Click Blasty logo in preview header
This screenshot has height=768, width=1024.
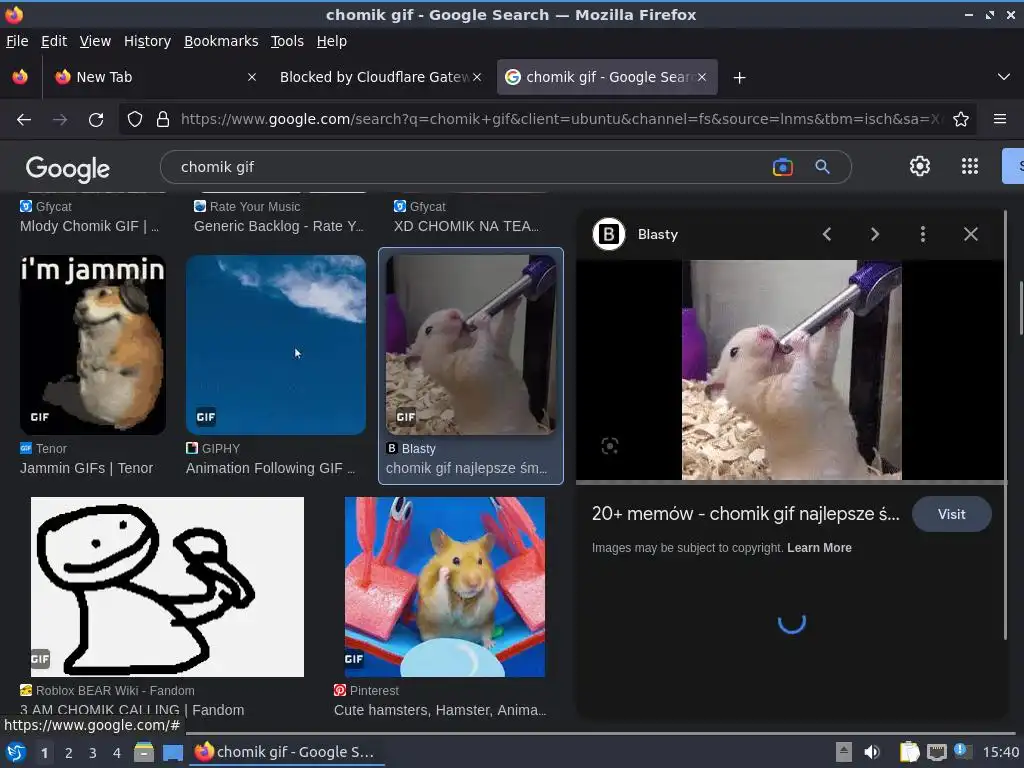[x=609, y=234]
